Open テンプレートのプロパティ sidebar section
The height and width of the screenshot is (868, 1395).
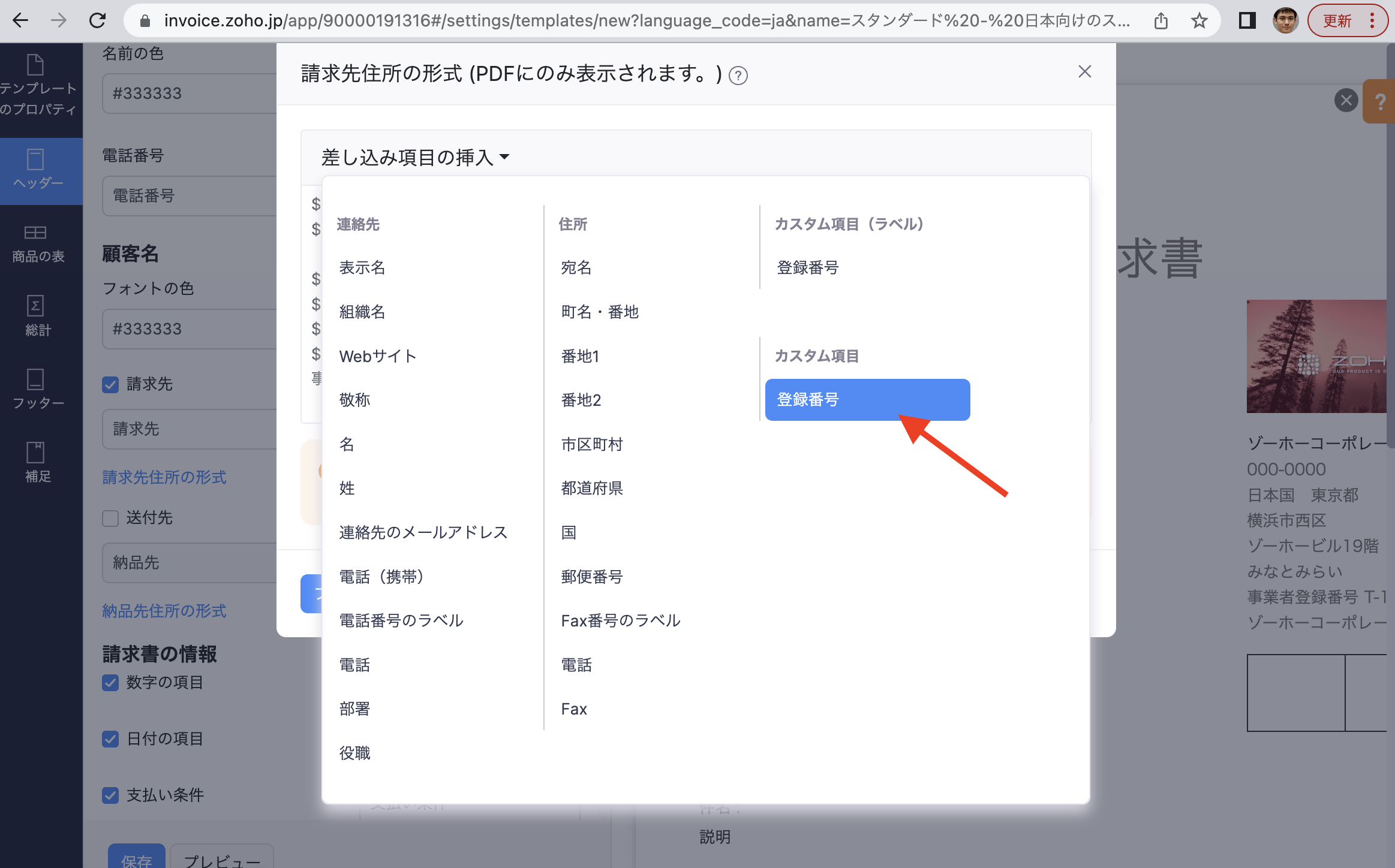point(38,87)
